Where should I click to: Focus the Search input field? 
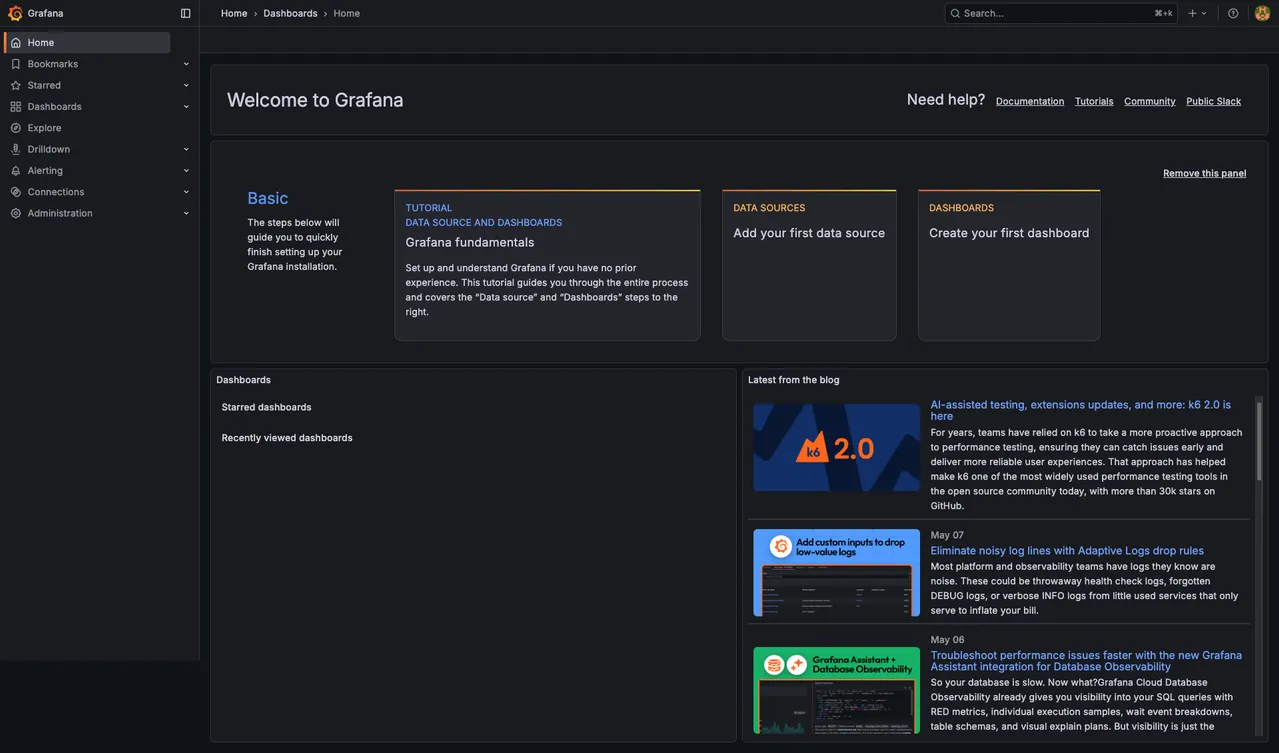(1061, 13)
